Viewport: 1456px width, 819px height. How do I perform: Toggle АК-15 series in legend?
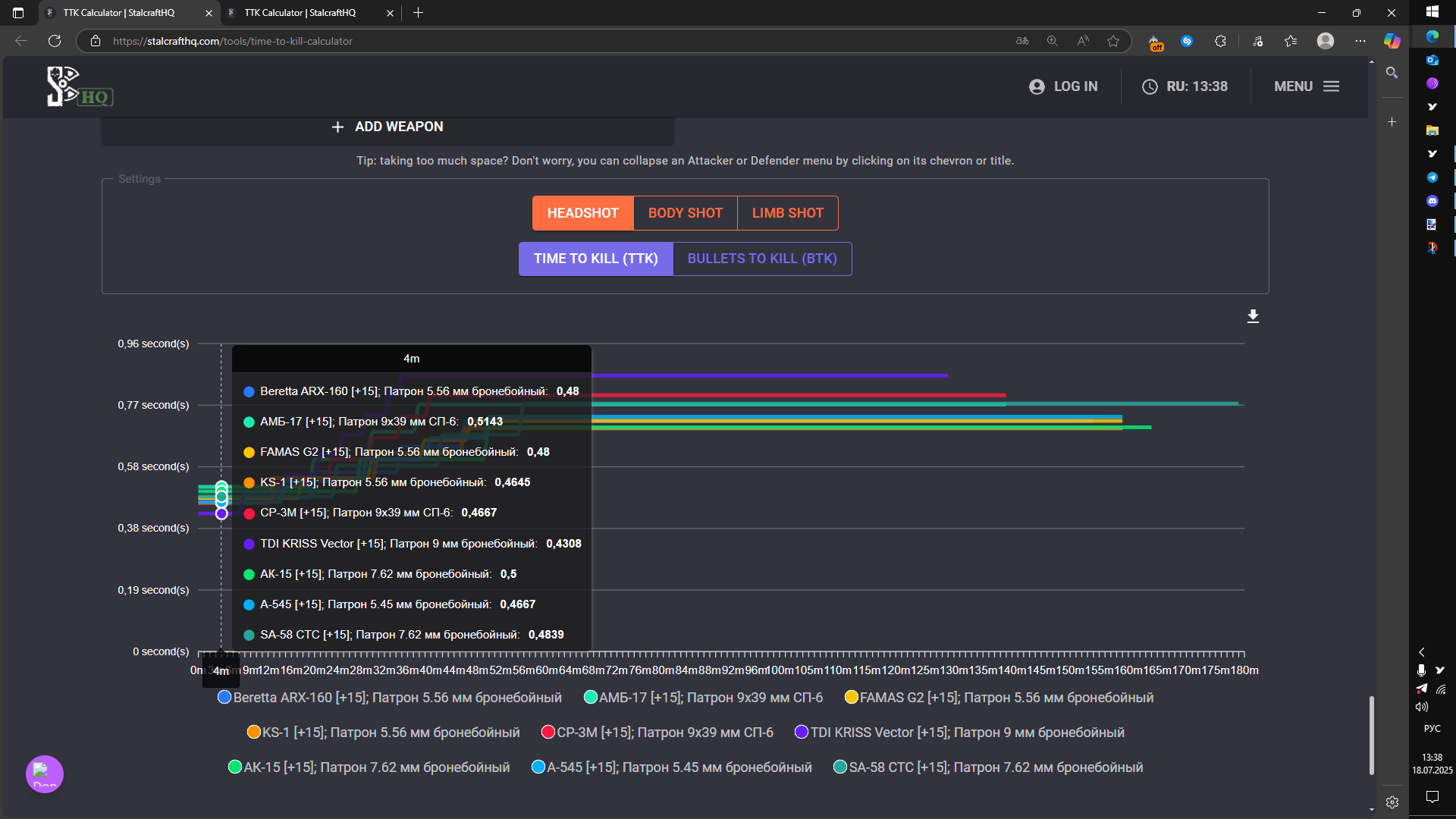tap(369, 767)
